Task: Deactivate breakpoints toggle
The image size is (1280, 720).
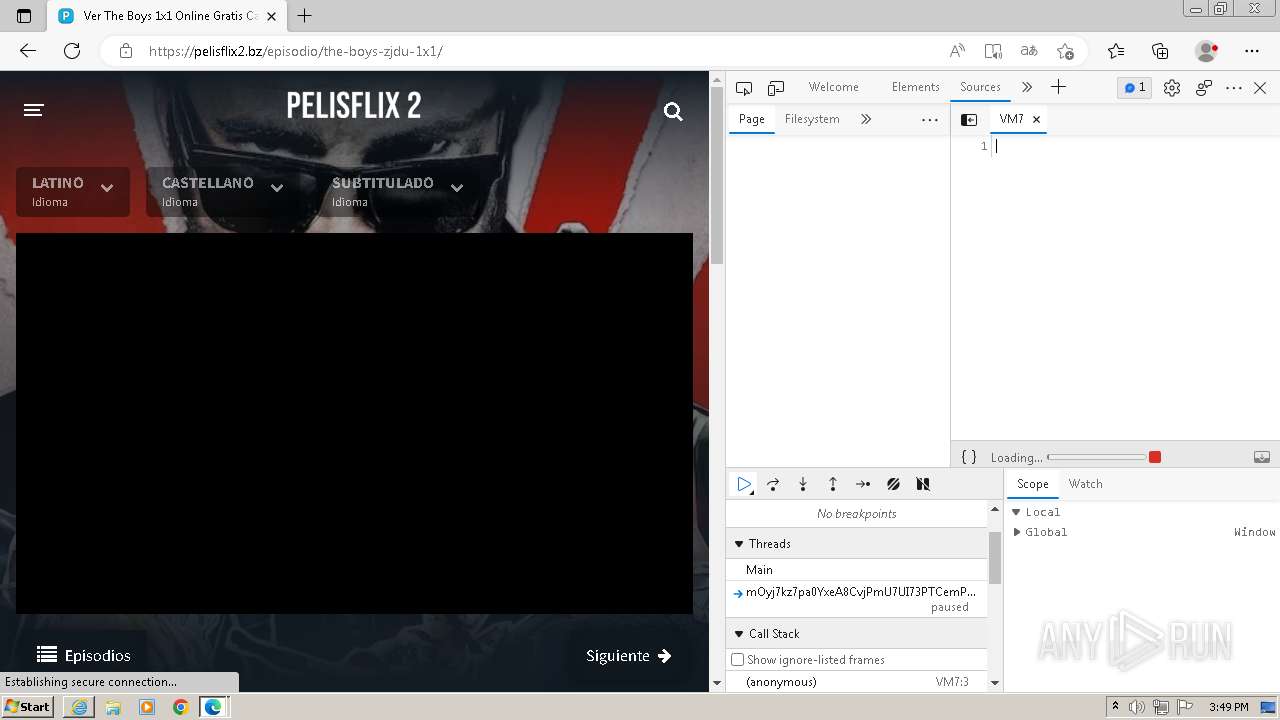Action: tap(893, 484)
